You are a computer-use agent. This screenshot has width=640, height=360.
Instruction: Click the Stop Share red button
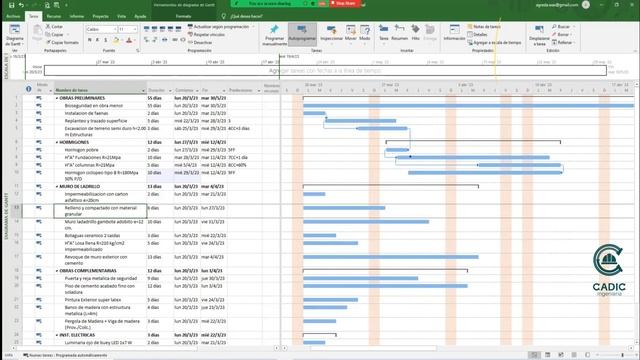(x=345, y=4)
